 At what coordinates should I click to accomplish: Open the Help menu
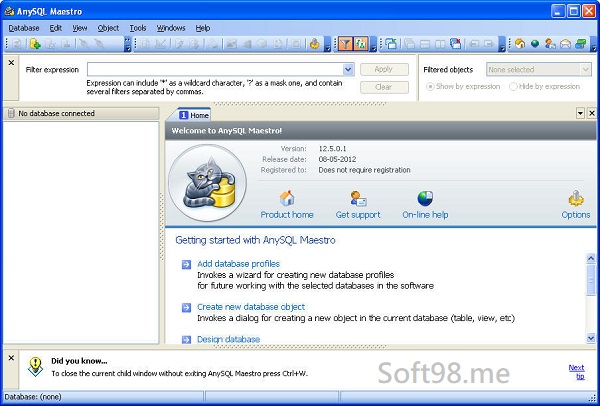(x=203, y=28)
